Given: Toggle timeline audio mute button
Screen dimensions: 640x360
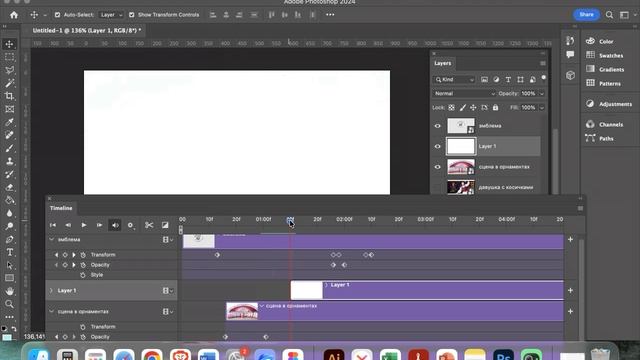Looking at the screenshot, I should [x=115, y=225].
